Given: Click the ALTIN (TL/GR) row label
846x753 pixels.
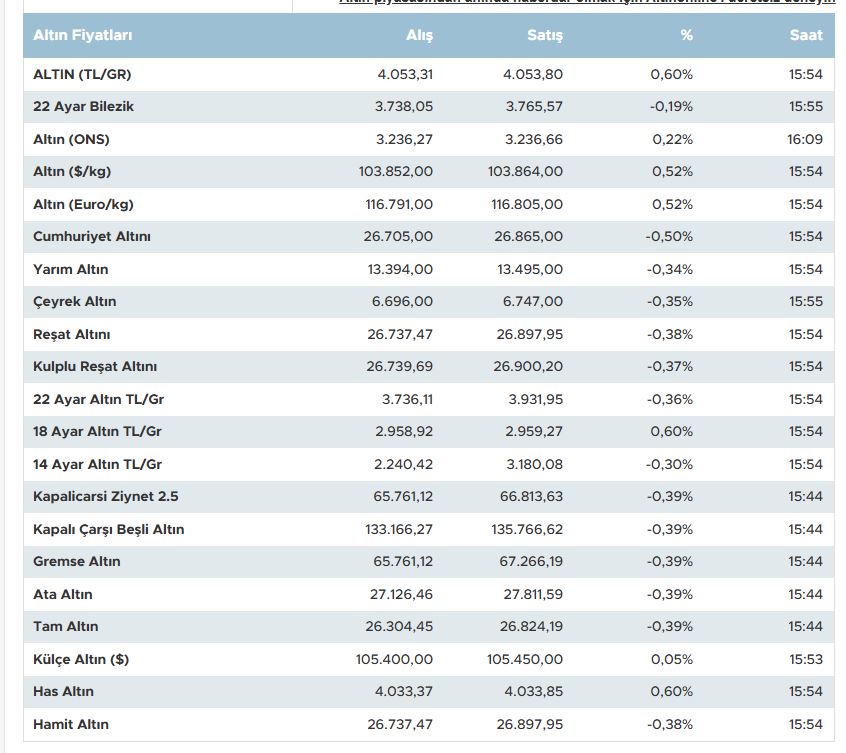Looking at the screenshot, I should pos(82,74).
